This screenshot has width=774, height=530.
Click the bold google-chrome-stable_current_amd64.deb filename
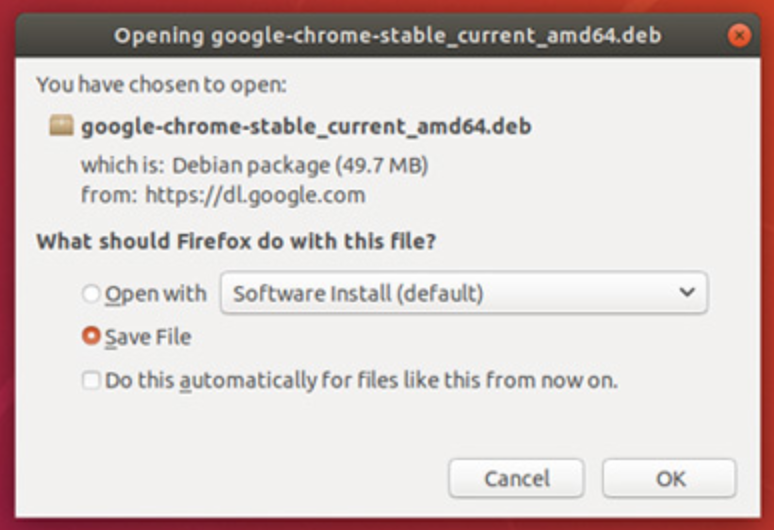tap(306, 126)
